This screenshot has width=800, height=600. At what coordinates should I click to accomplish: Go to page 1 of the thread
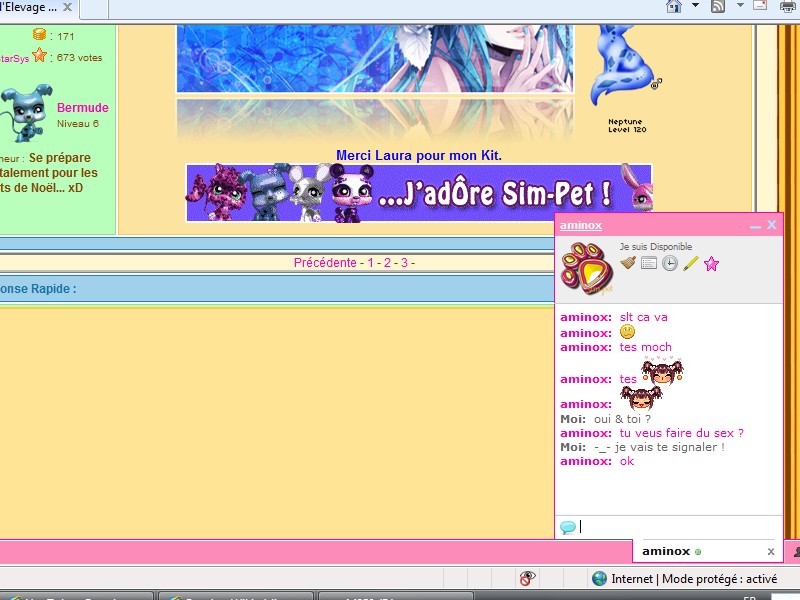click(370, 263)
